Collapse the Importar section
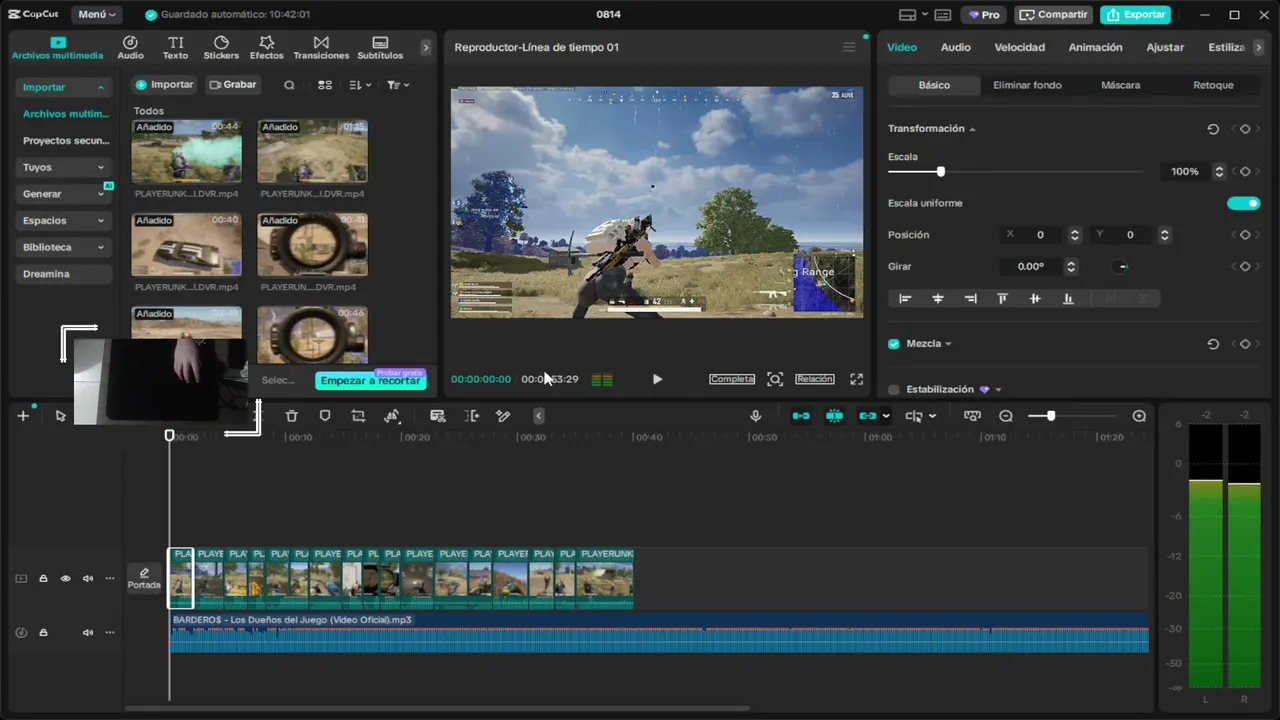This screenshot has height=720, width=1280. point(63,87)
